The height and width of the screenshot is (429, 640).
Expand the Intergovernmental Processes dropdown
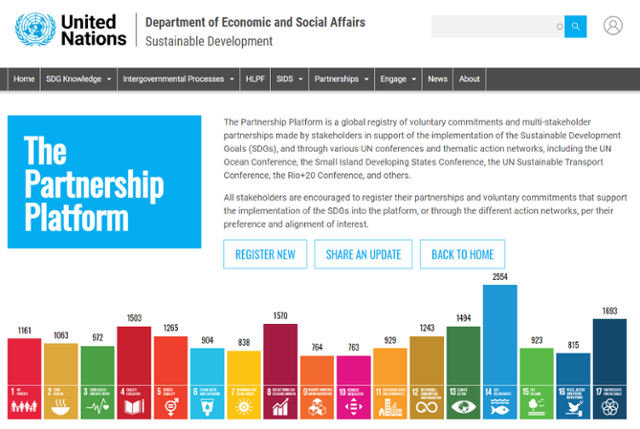178,79
